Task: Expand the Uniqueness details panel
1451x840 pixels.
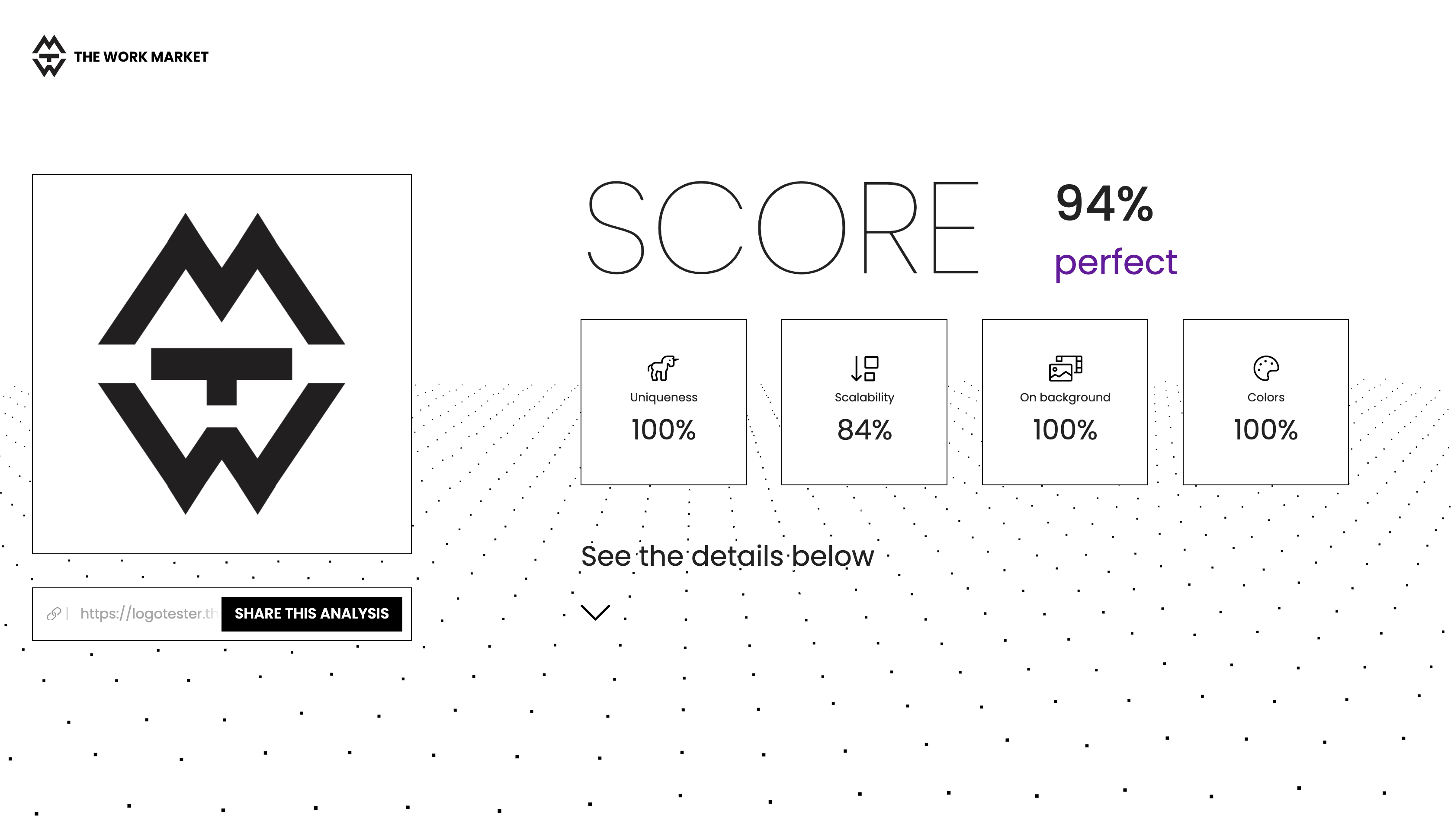Action: [663, 401]
